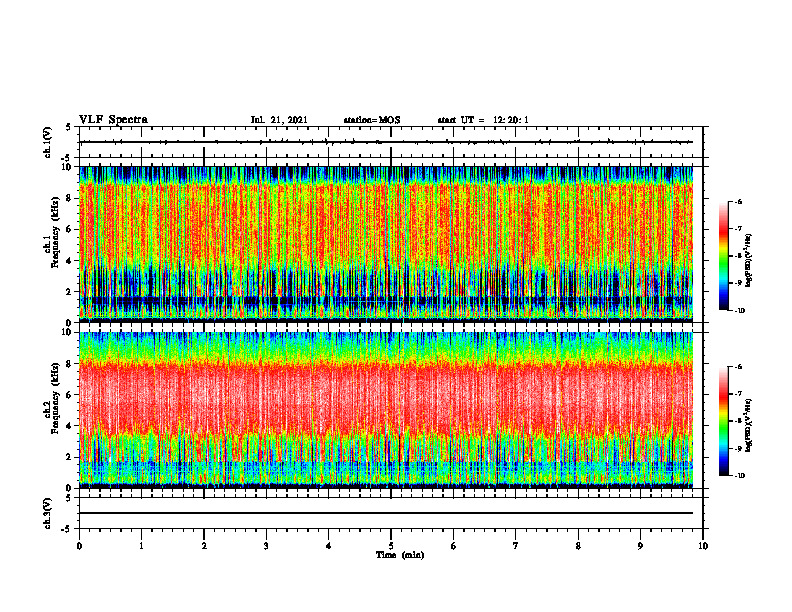Click the 5 V tick on ch.1(V) axis

coord(69,127)
